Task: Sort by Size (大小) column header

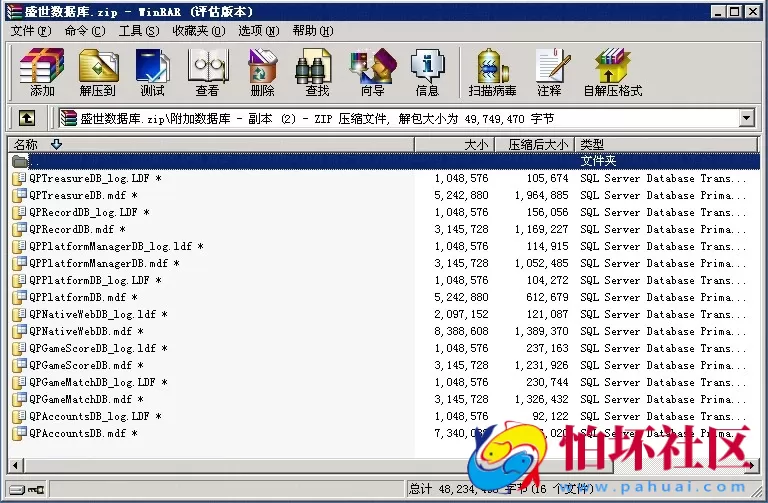Action: pyautogui.click(x=455, y=144)
